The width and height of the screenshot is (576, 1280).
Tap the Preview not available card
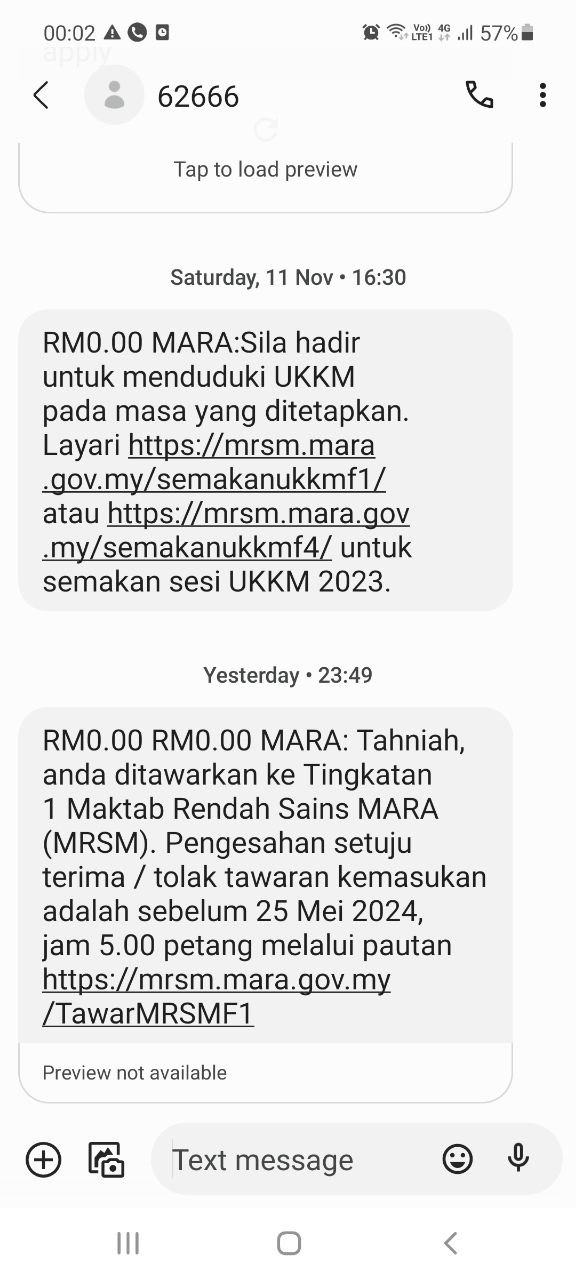[x=265, y=1072]
